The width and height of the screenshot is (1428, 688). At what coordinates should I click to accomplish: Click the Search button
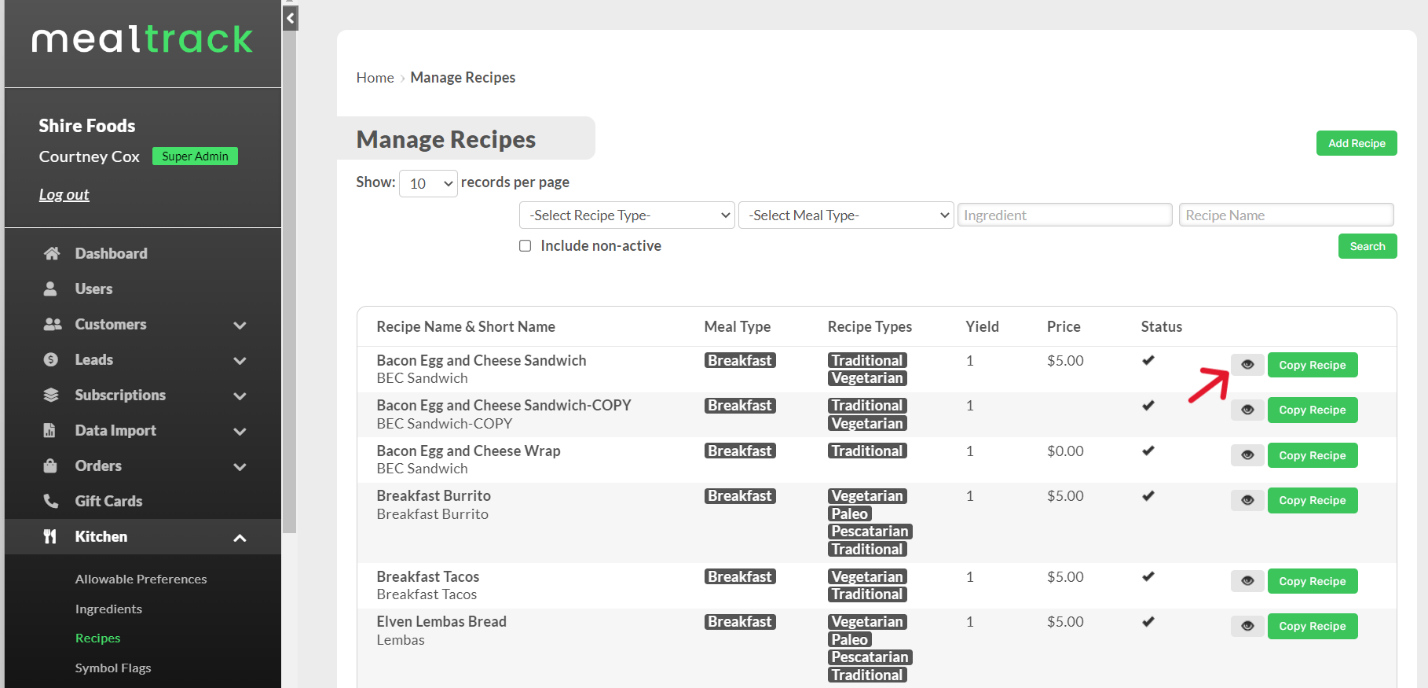(x=1367, y=246)
